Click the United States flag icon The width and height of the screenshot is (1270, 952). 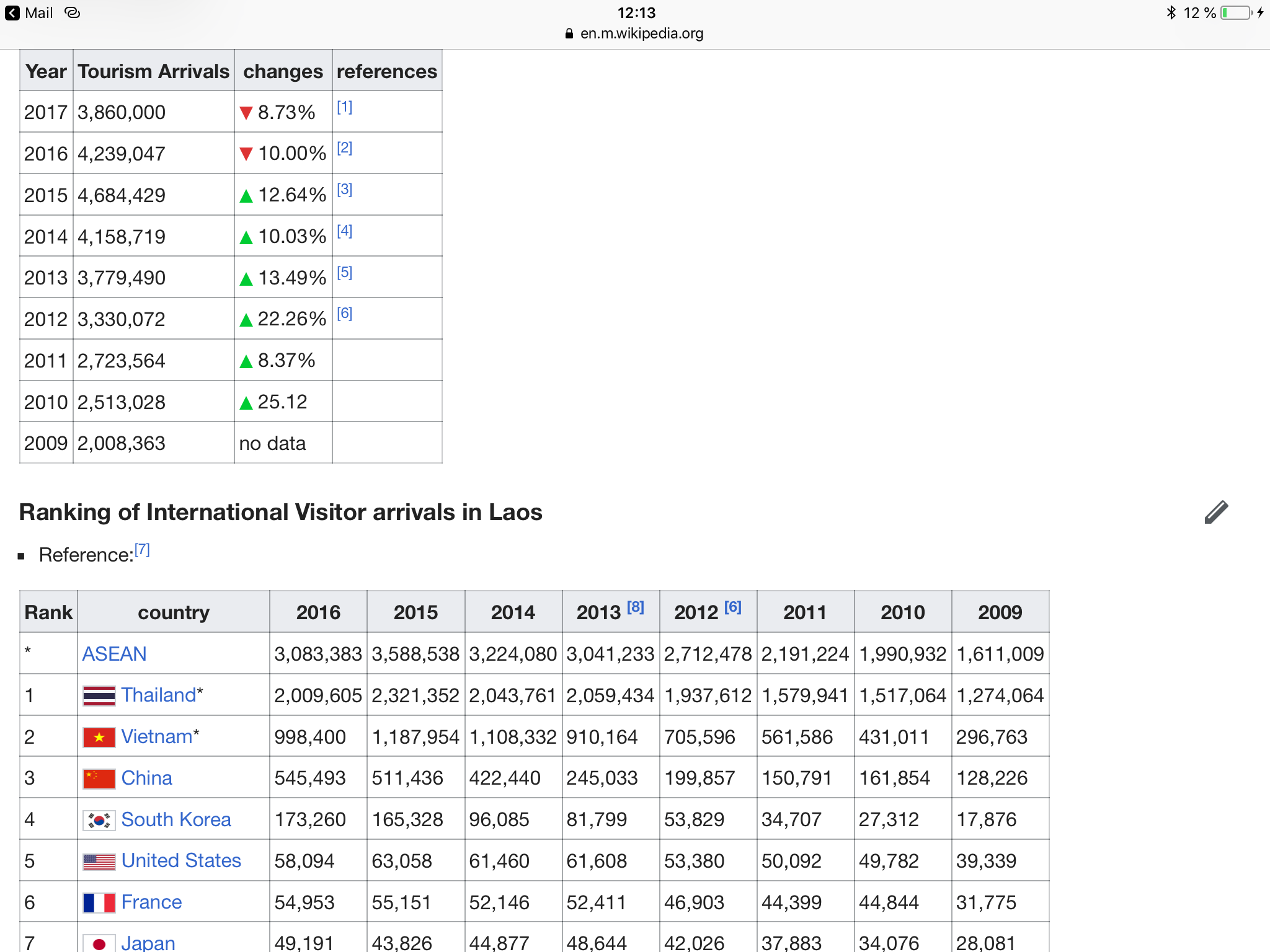(x=99, y=862)
